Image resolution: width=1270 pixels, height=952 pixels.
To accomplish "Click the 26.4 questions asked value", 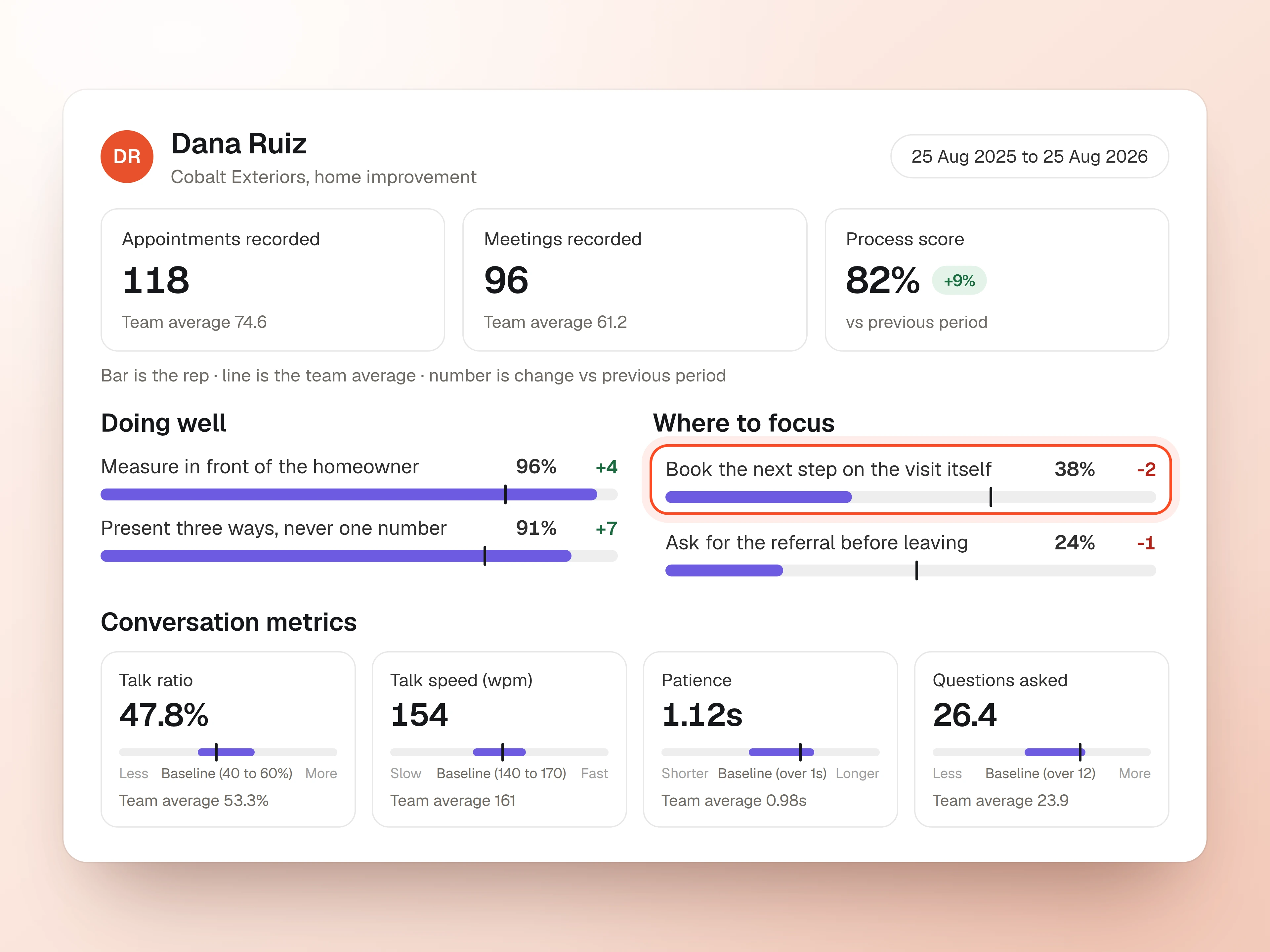I will [964, 715].
